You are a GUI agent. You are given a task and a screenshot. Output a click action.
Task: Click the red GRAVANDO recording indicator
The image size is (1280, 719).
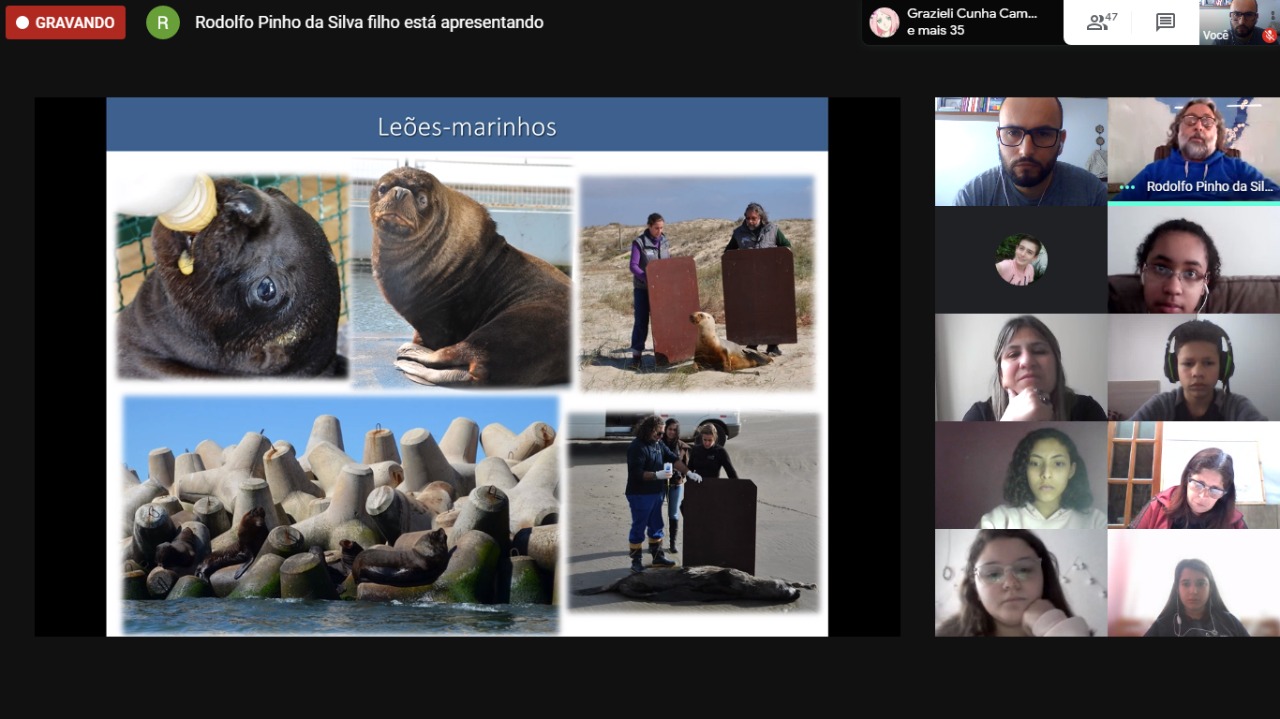[66, 22]
